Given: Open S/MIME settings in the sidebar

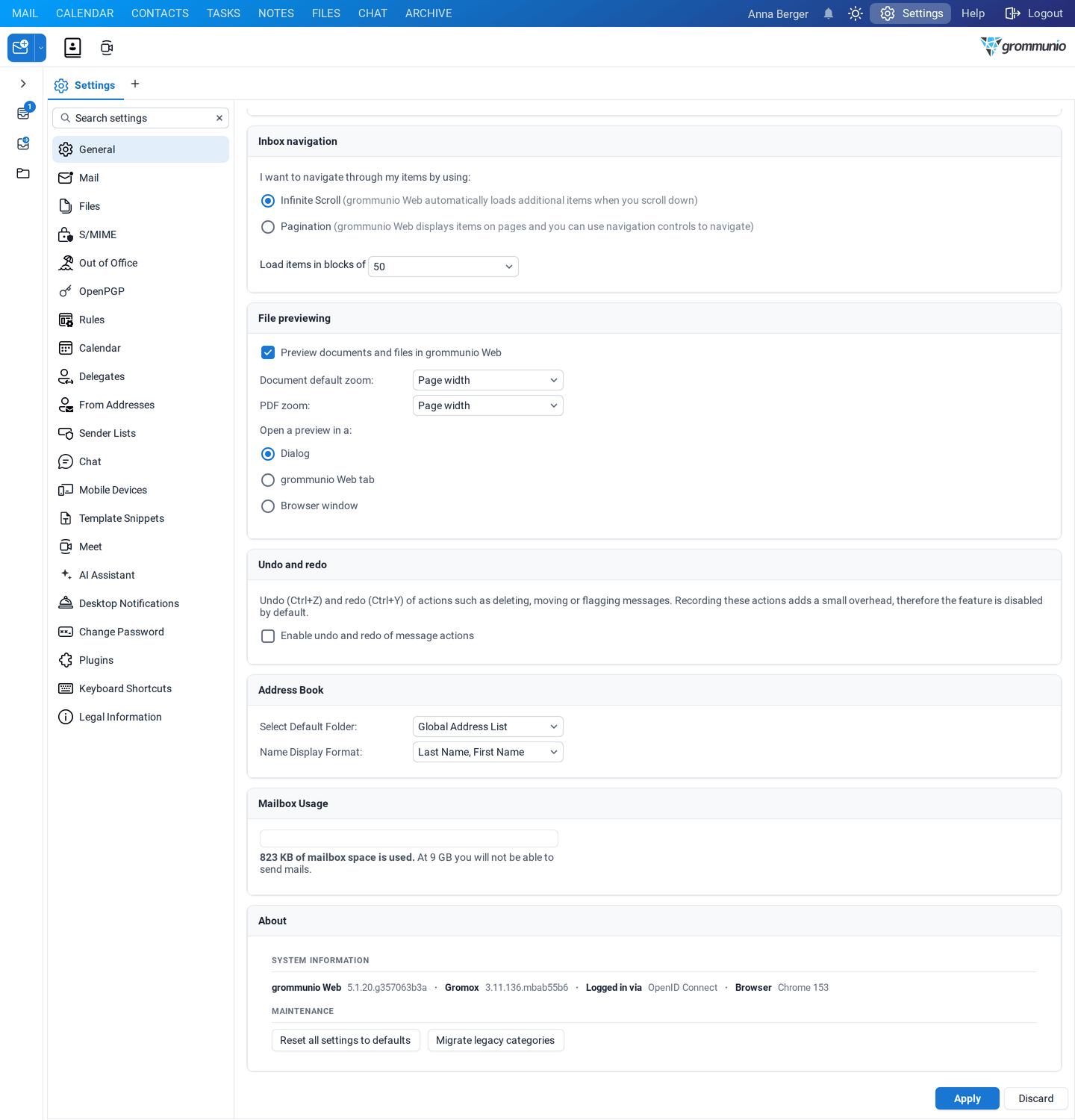Looking at the screenshot, I should pos(140,234).
